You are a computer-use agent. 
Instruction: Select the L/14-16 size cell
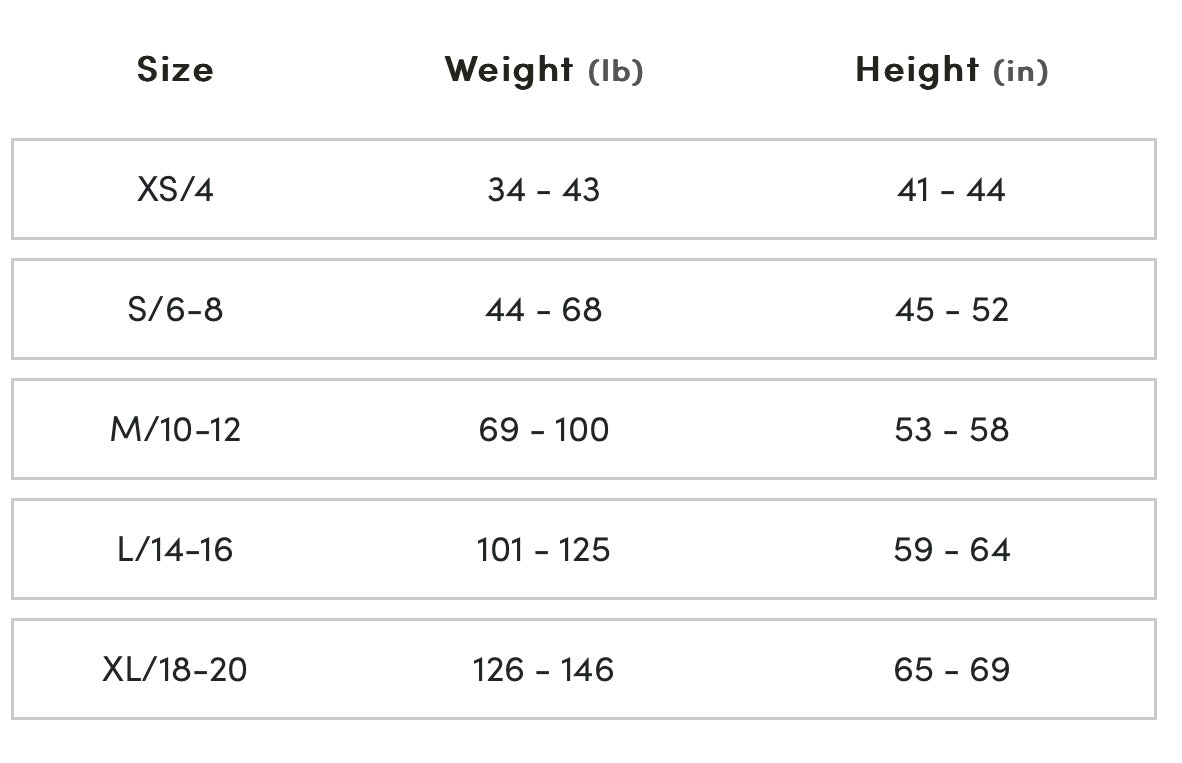point(175,549)
